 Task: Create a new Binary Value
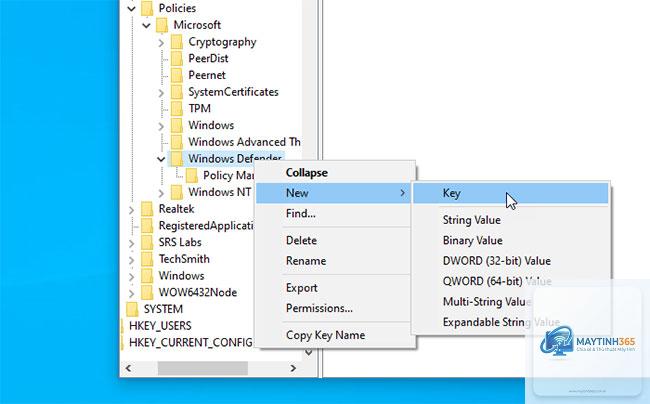click(x=511, y=240)
